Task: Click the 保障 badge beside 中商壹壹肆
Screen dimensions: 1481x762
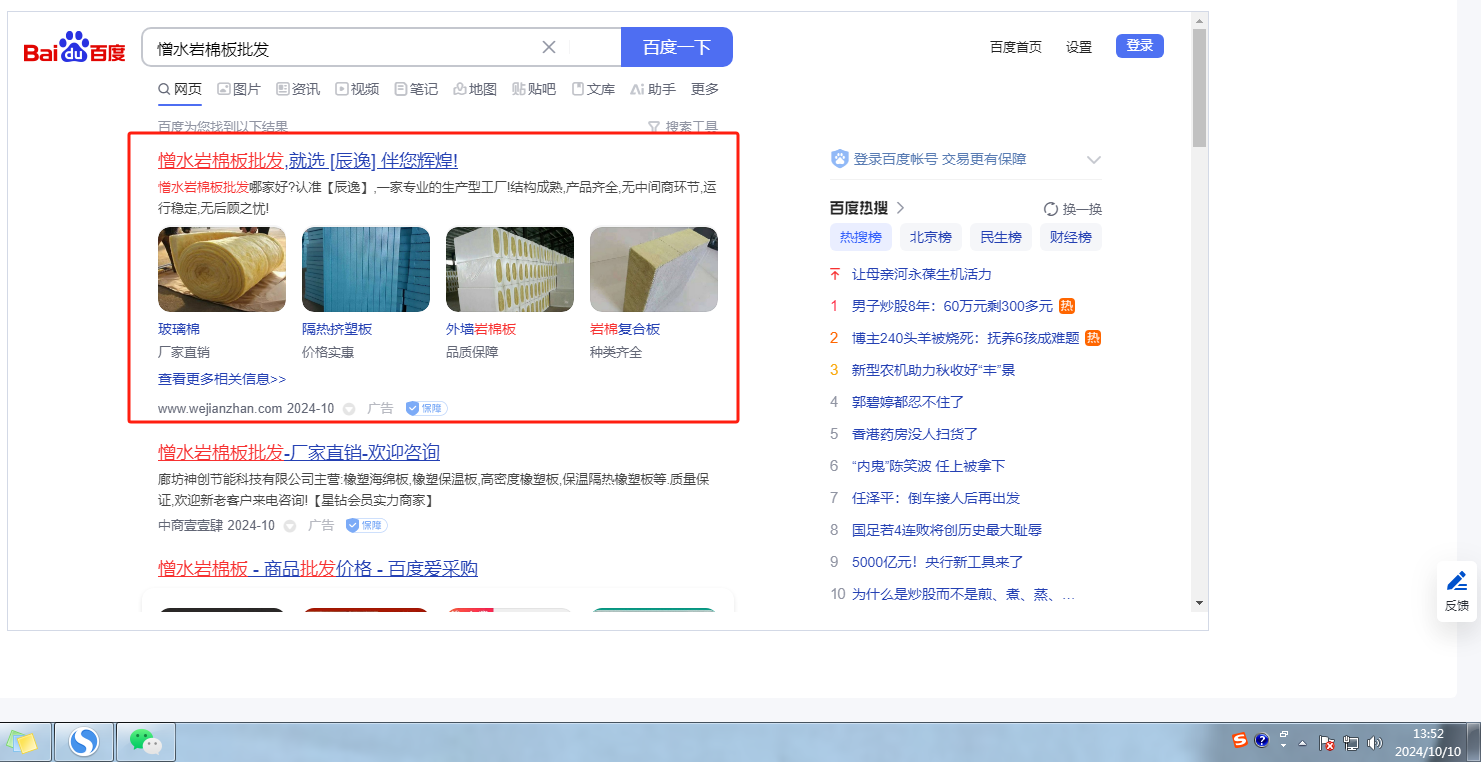Action: pos(366,525)
